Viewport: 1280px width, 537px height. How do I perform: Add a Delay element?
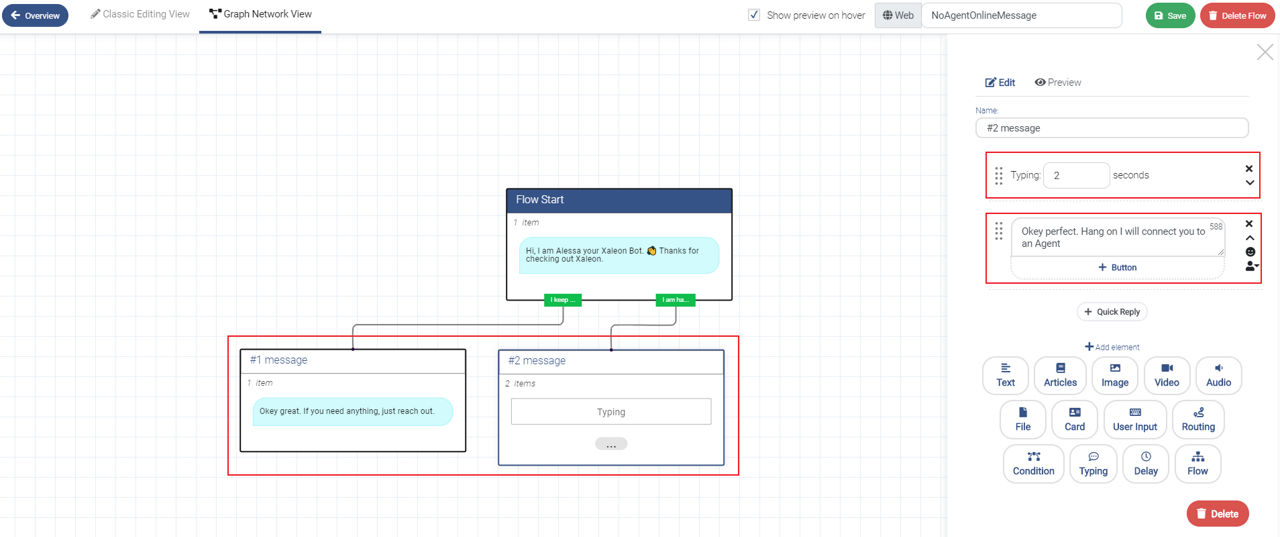point(1146,463)
